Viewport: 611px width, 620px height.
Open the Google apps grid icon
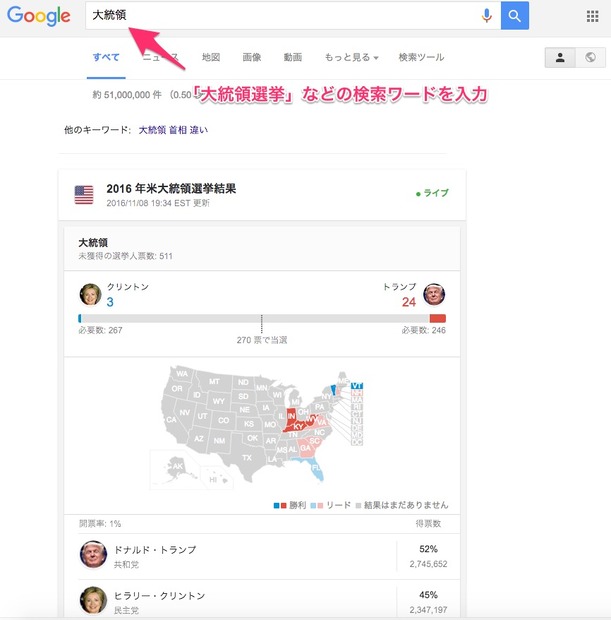592,16
